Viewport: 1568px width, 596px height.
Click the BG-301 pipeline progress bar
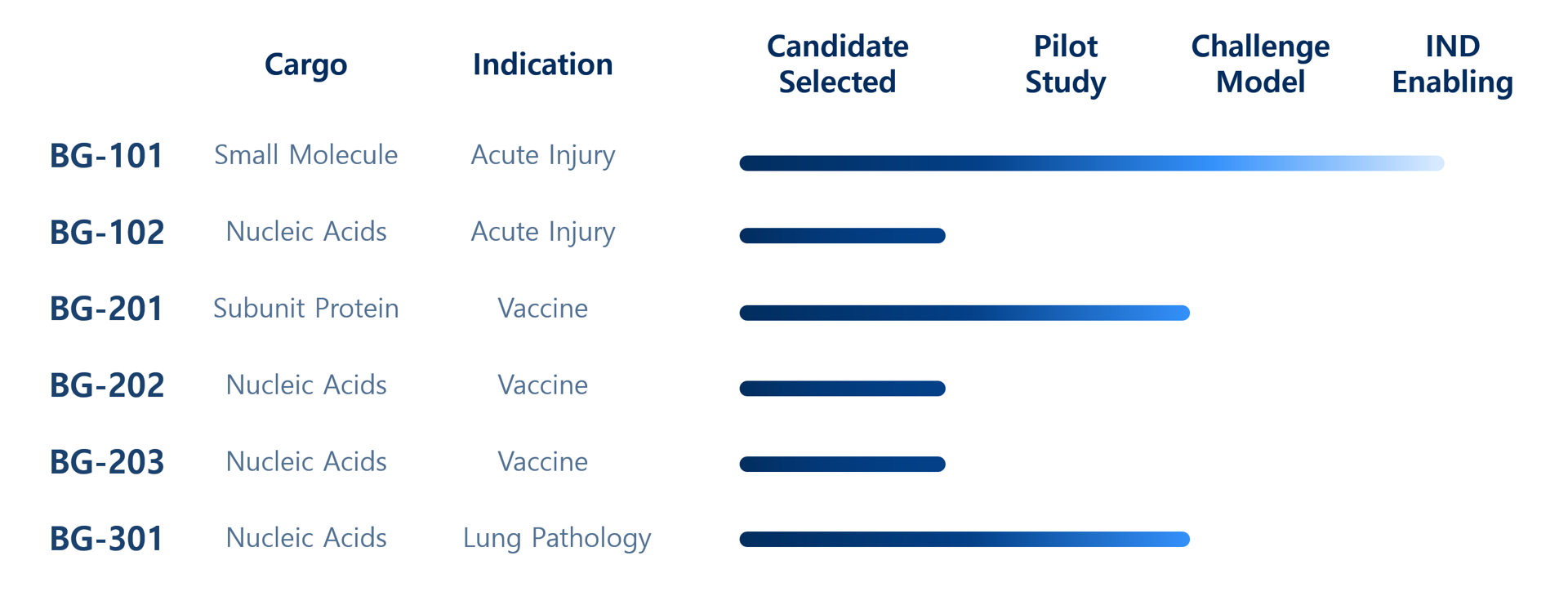(x=964, y=540)
